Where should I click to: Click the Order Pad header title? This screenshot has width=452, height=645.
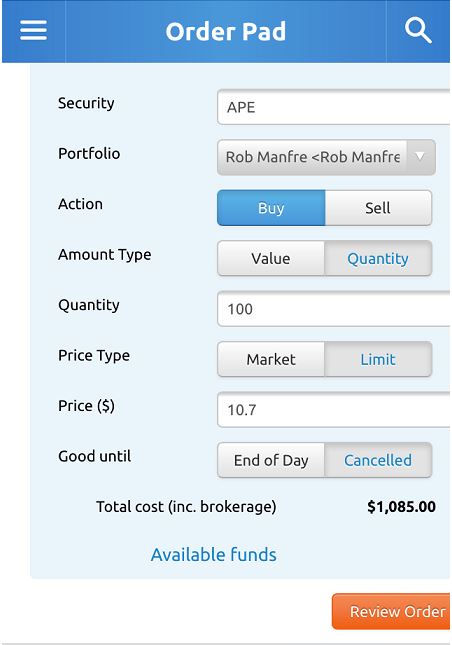pyautogui.click(x=225, y=31)
